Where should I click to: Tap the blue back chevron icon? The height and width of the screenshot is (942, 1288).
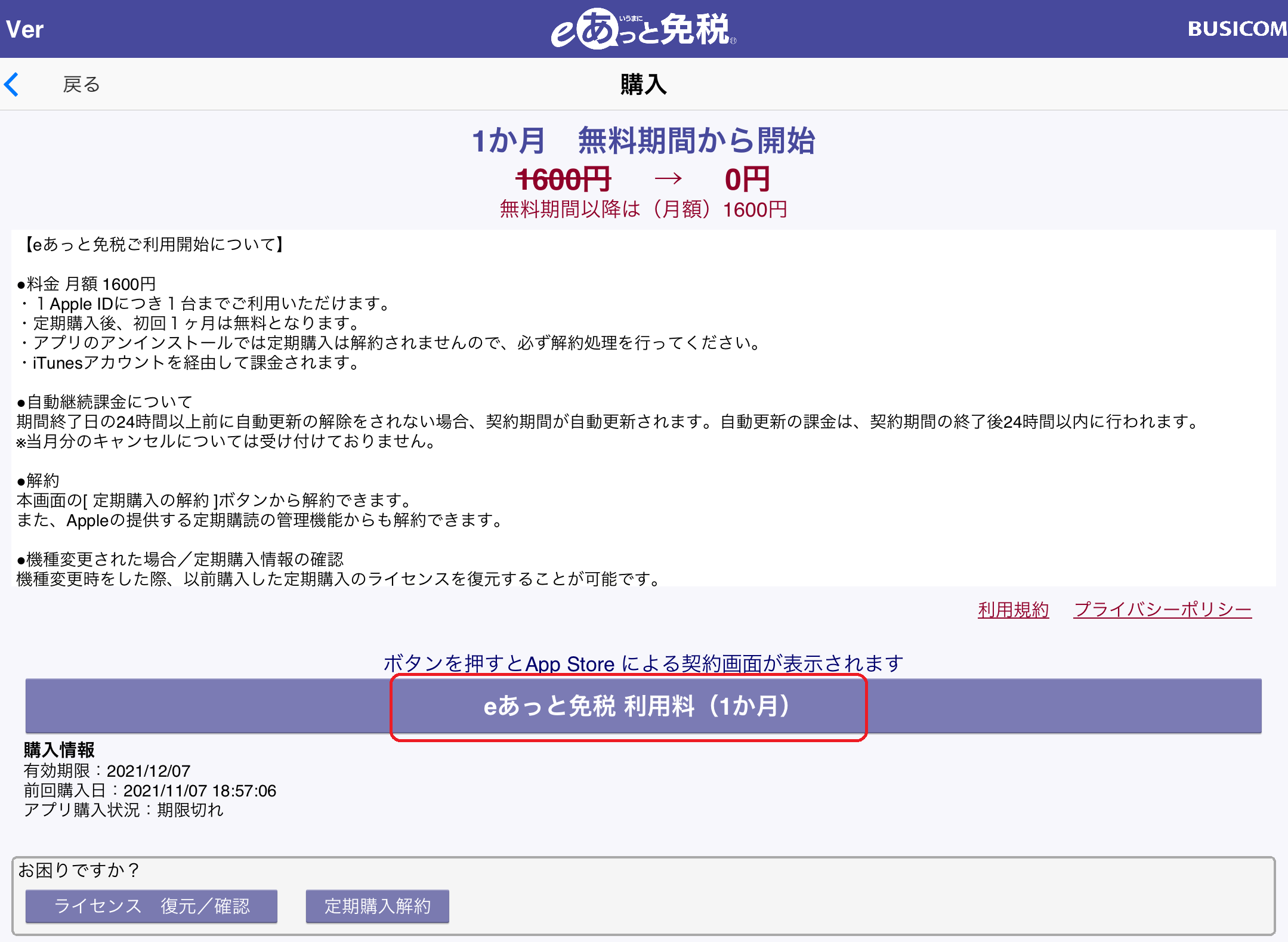click(x=12, y=84)
